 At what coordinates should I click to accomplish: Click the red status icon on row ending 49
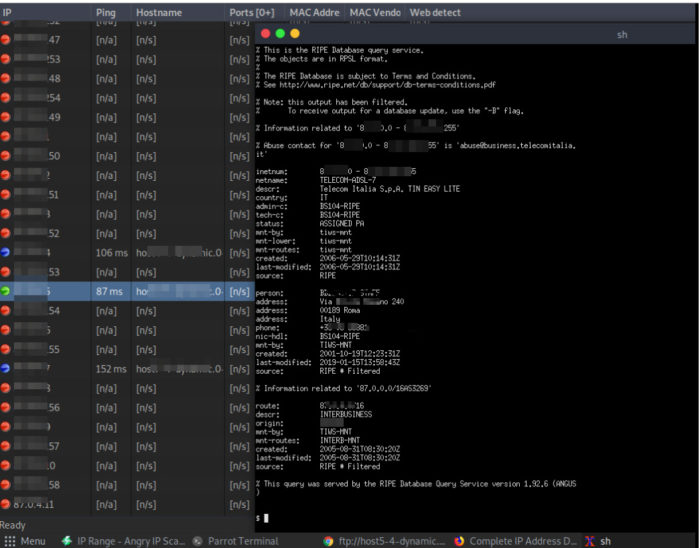(x=5, y=117)
